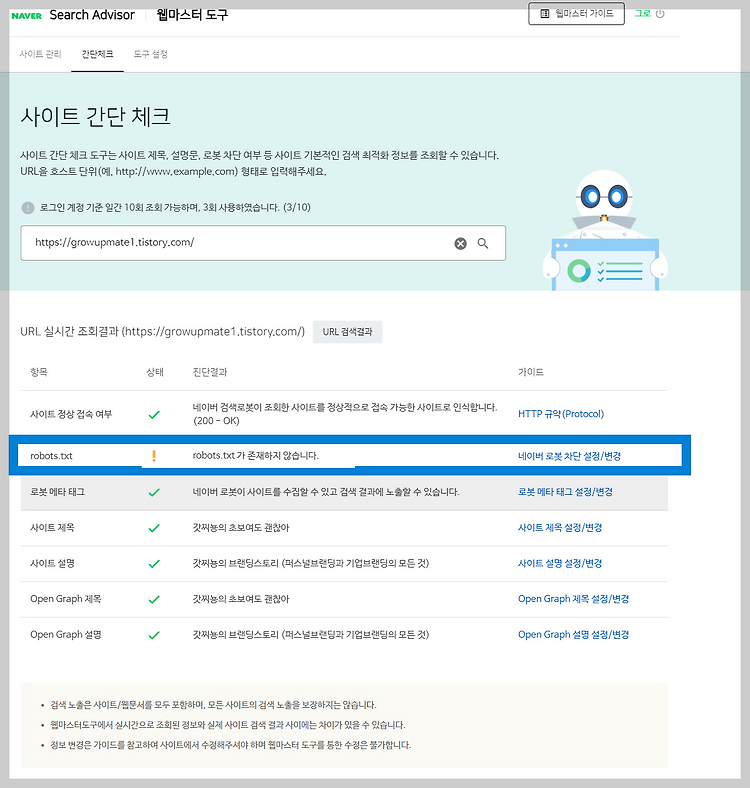Click the magnifier search icon
Viewport: 750px width, 788px height.
483,243
